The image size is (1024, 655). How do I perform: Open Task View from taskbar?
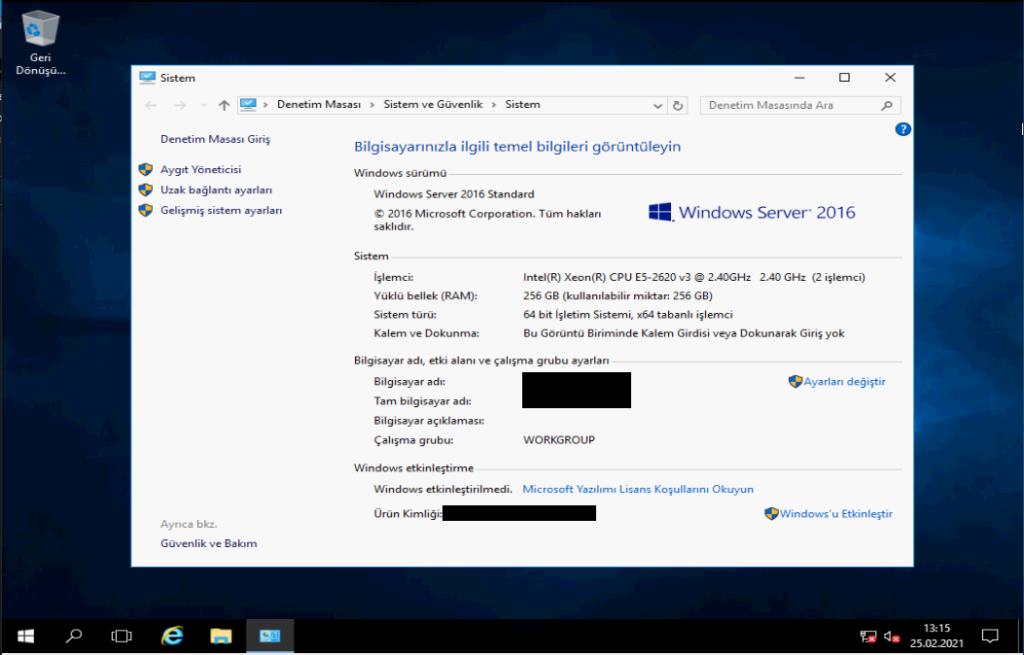click(121, 636)
